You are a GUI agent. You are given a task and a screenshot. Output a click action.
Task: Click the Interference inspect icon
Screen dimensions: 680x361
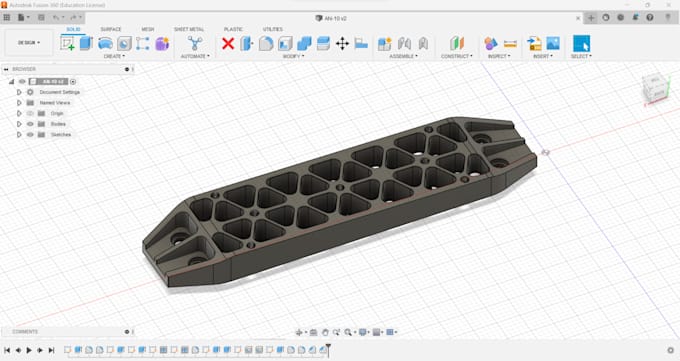[x=491, y=43]
